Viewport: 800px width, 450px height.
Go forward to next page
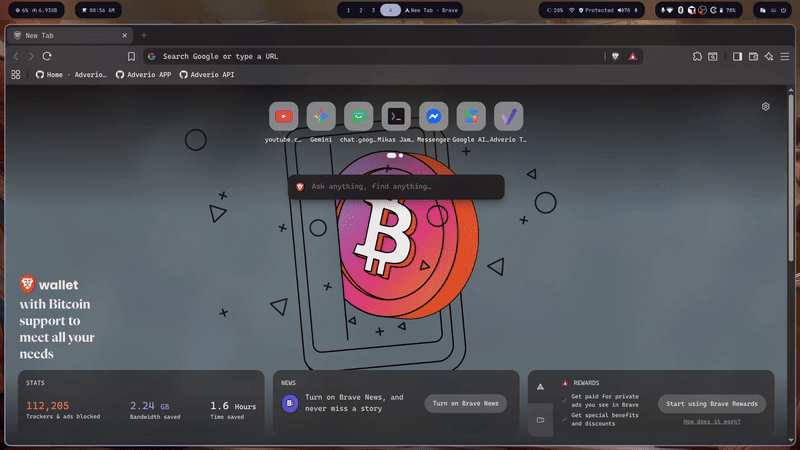click(x=31, y=56)
